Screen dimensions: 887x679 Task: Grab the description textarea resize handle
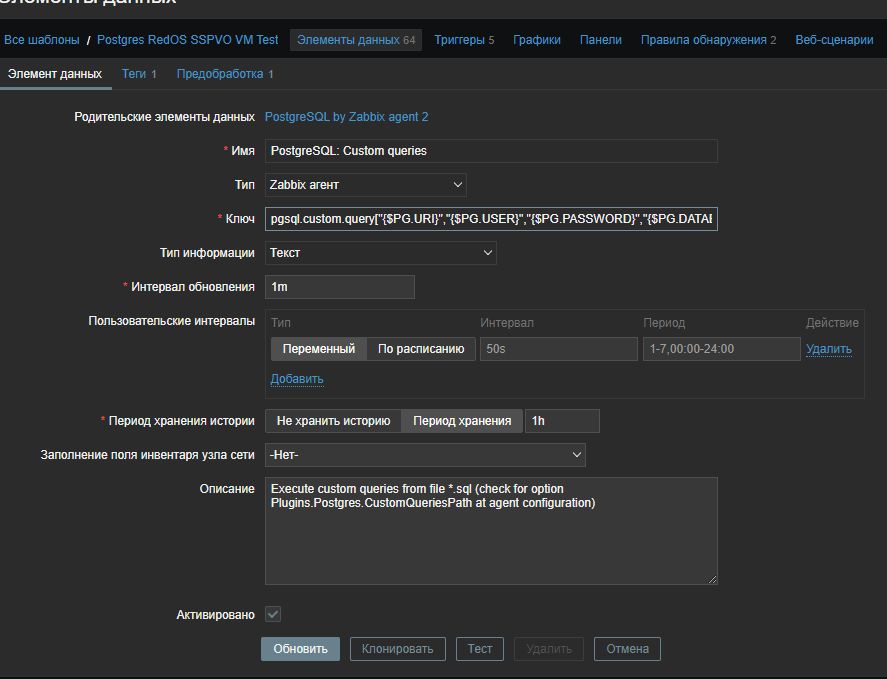[x=712, y=579]
